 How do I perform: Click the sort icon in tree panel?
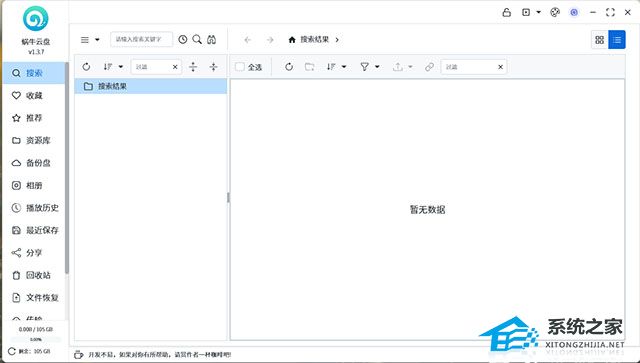[x=108, y=67]
